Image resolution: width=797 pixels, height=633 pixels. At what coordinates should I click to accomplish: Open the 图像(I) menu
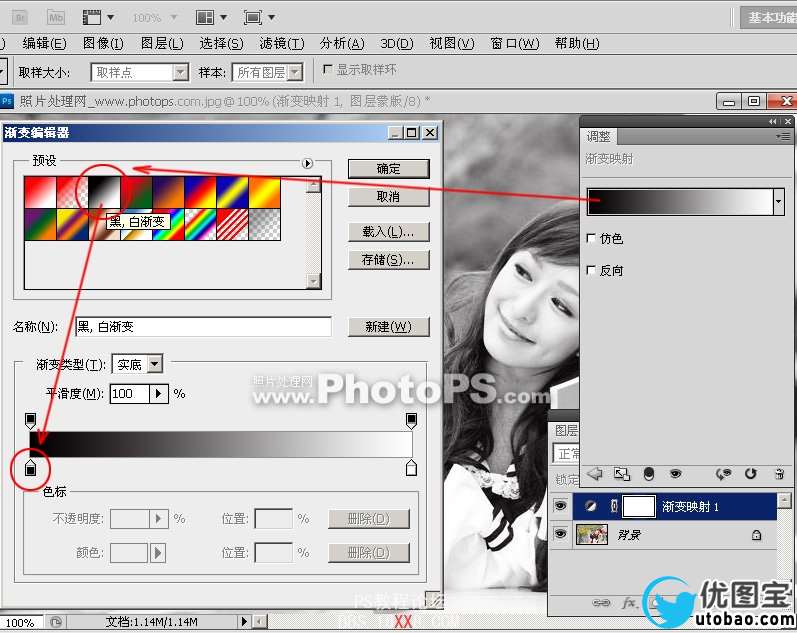[103, 44]
